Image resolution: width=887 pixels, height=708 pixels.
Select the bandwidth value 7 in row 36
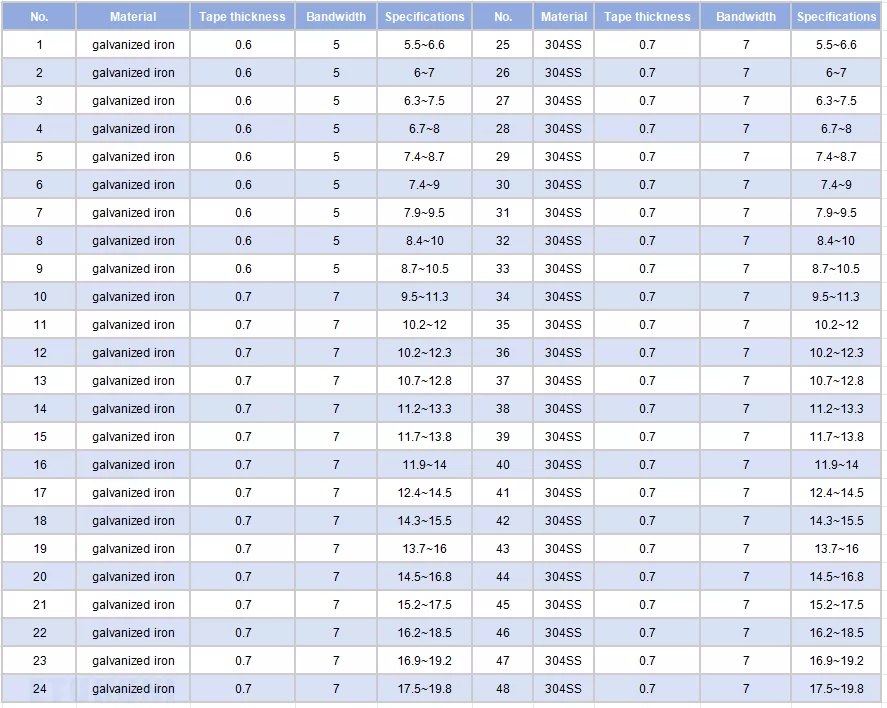point(745,353)
